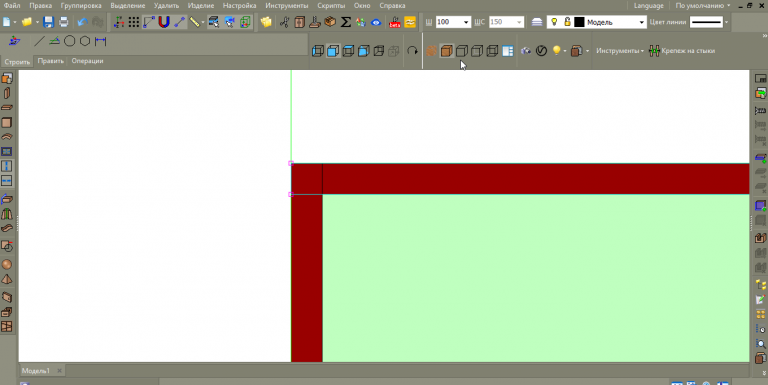768x385 pixels.
Task: Toggle the dotted grid display
Action: point(134,22)
